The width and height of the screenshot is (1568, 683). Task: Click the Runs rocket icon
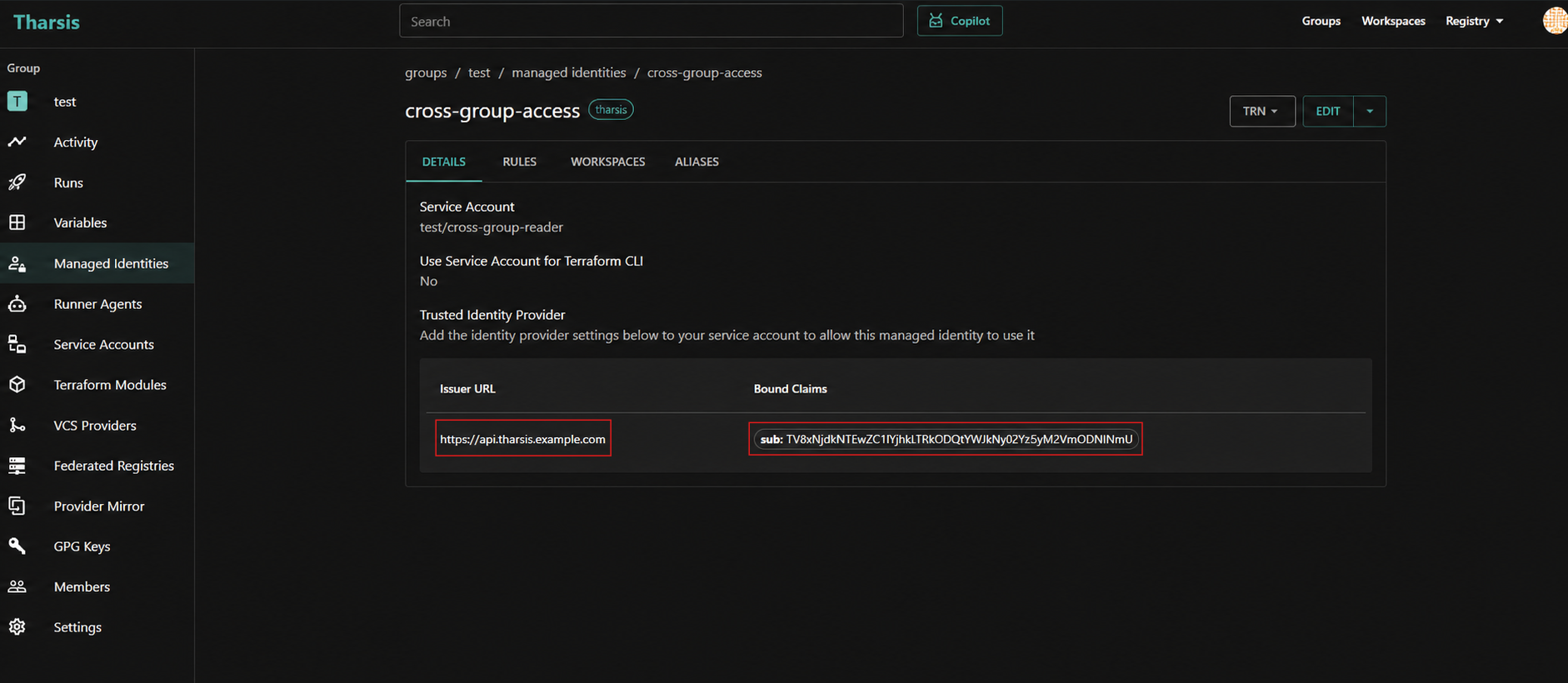[17, 182]
